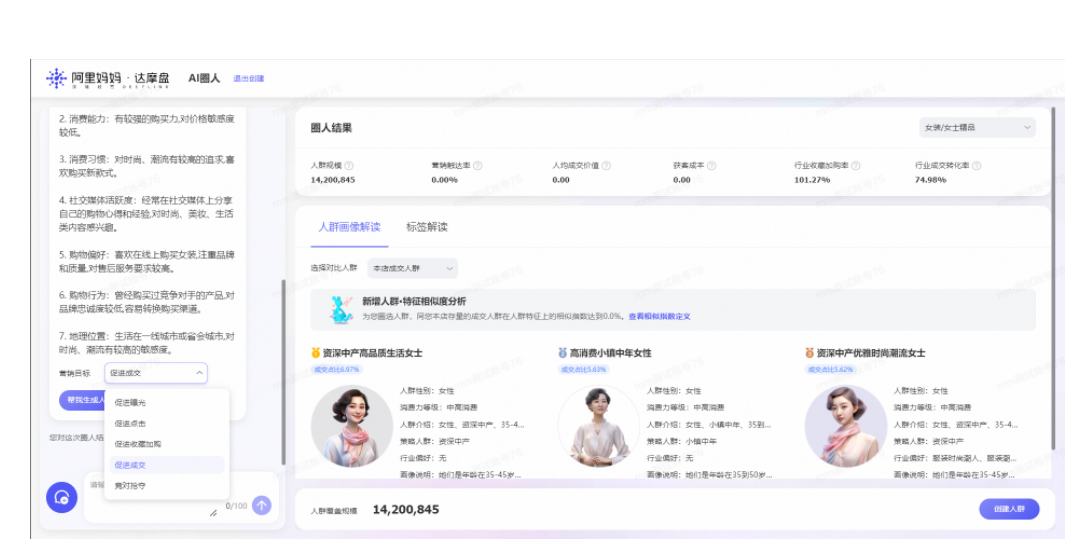
Task: Click the 营销目标 label
Action: 74,373
